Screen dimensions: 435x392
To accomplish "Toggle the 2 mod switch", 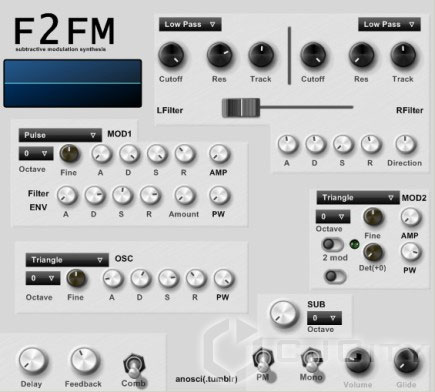I will [x=333, y=244].
